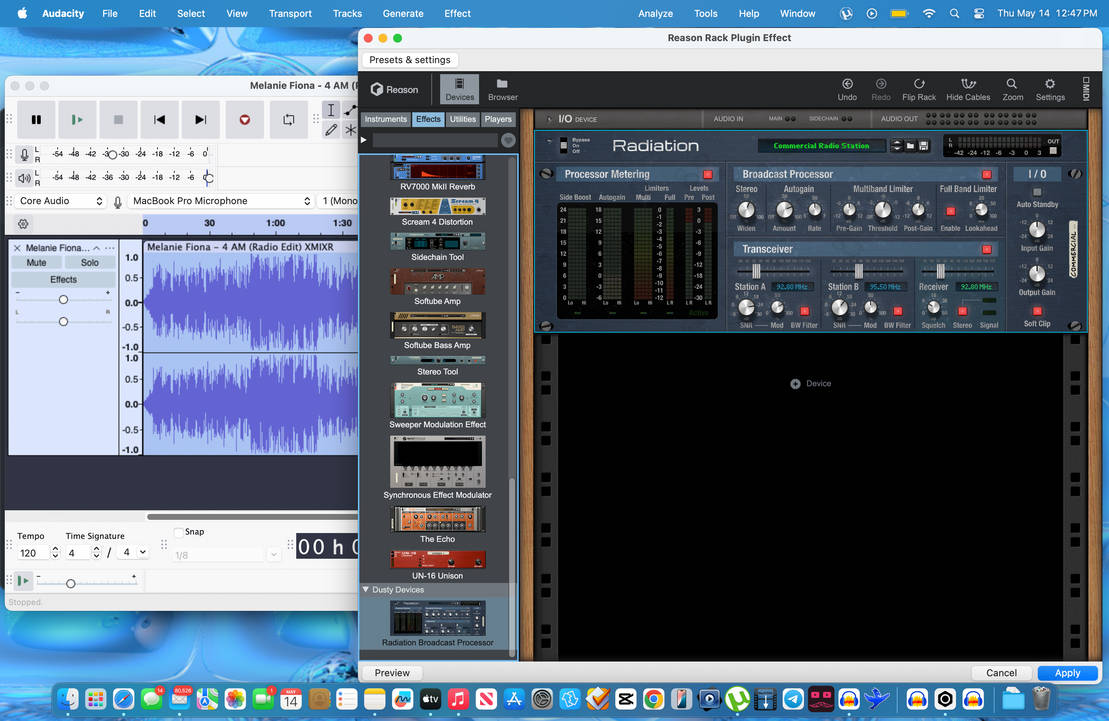This screenshot has width=1109, height=721.
Task: Mute the Melanie Fiona track
Action: (x=36, y=263)
